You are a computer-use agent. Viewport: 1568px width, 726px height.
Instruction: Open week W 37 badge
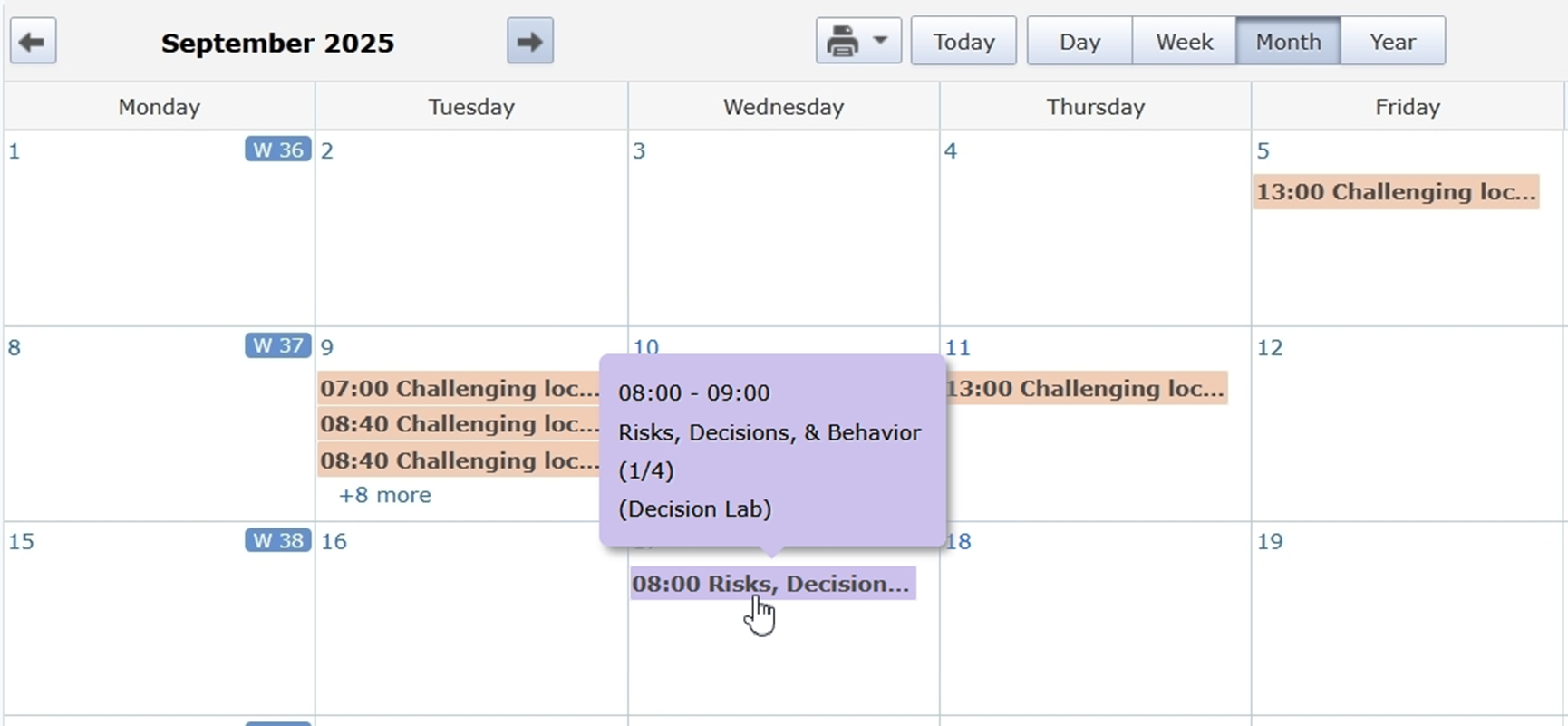tap(277, 346)
